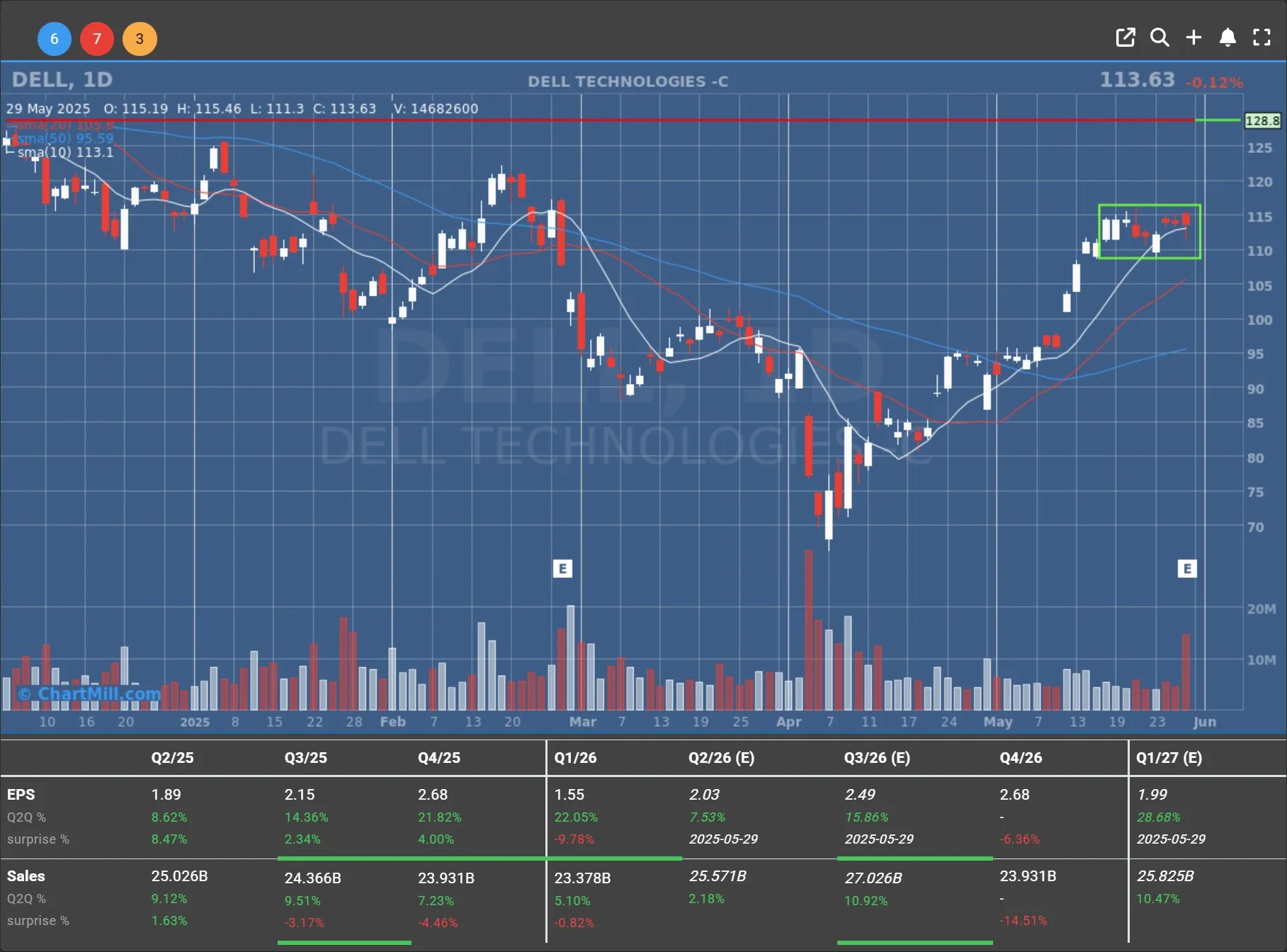Screen dimensions: 1287x952
Task: Click the ChartMill.com watermark link
Action: point(90,694)
